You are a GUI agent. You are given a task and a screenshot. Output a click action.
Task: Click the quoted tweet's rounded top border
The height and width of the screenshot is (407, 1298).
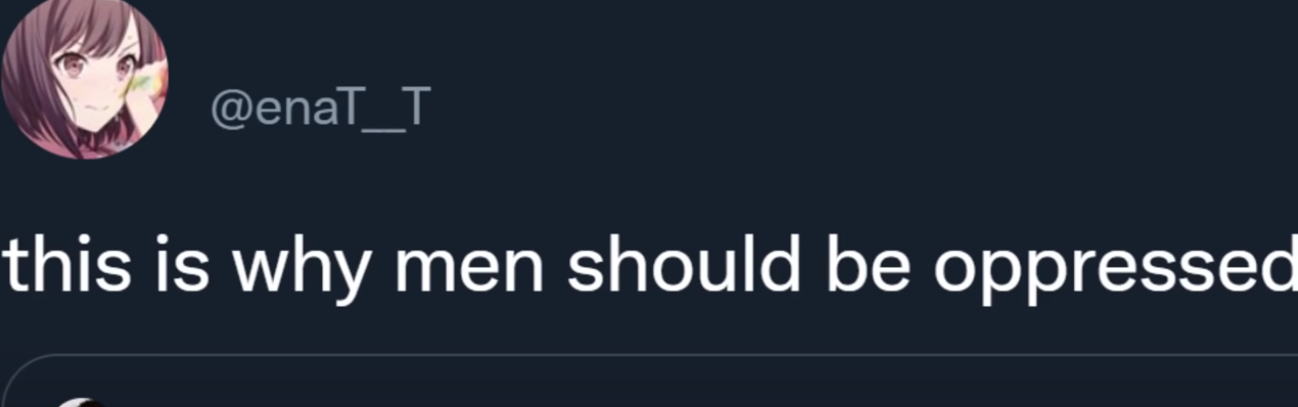(649, 355)
